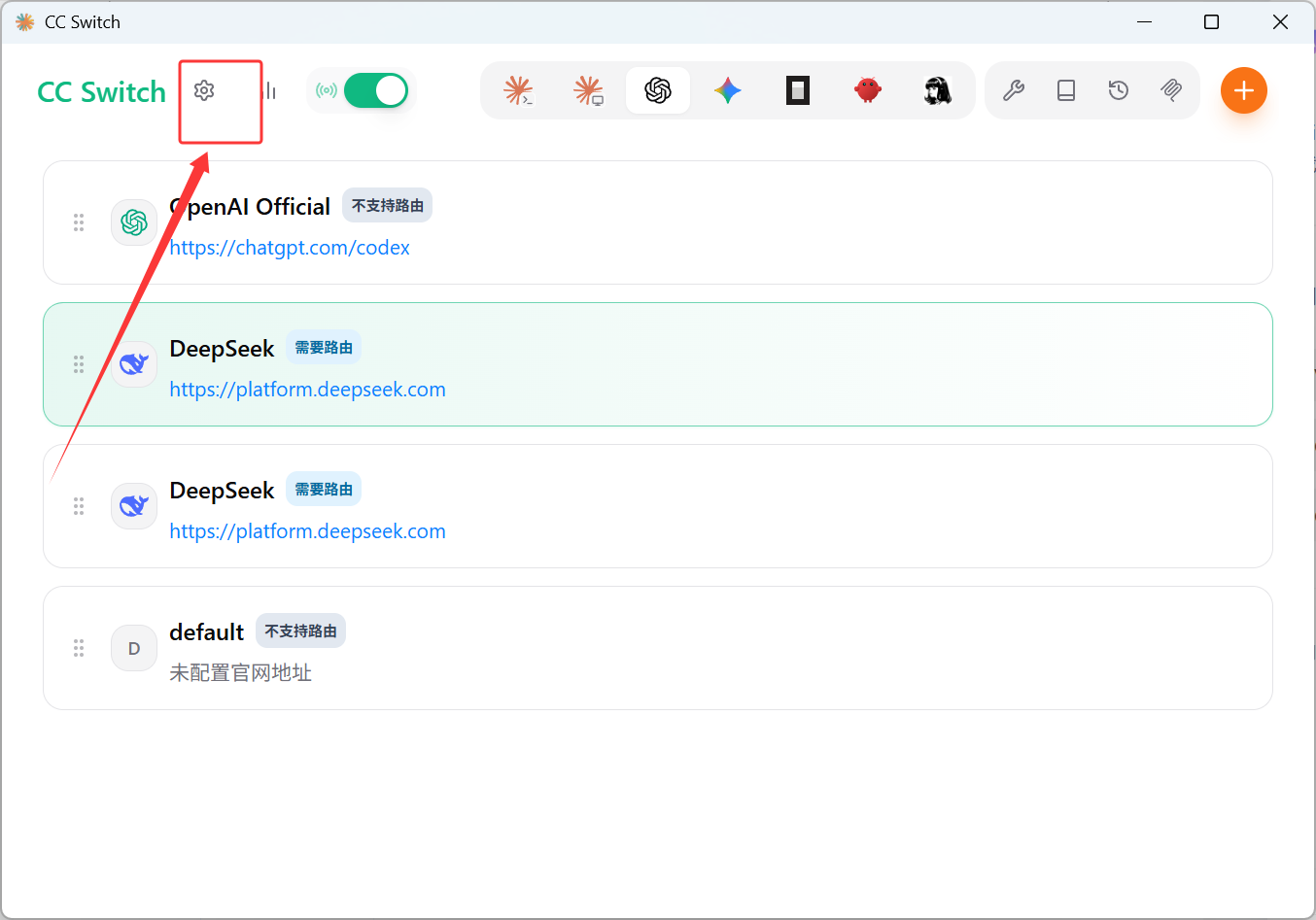
Task: Close the CC Switch window
Action: pyautogui.click(x=1280, y=21)
